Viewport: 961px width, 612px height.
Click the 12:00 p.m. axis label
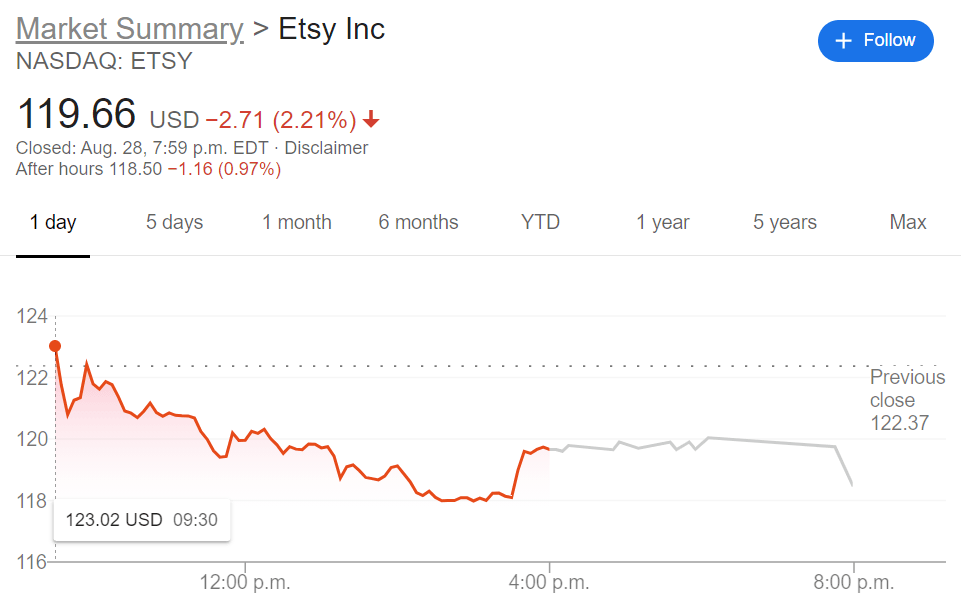click(246, 581)
